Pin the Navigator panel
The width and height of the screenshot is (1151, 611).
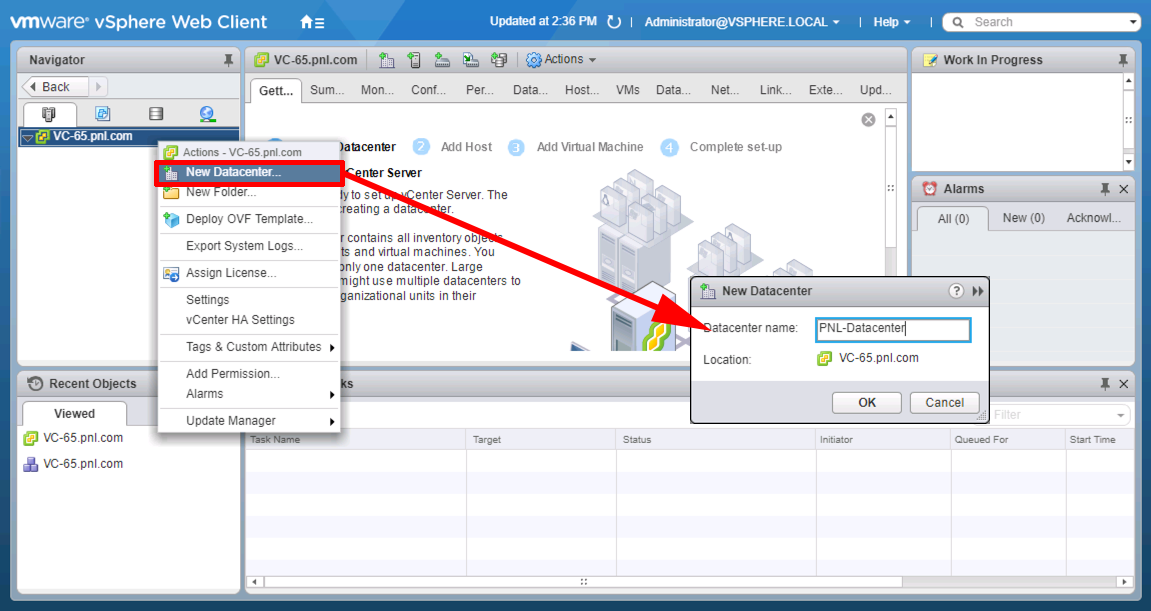[228, 60]
